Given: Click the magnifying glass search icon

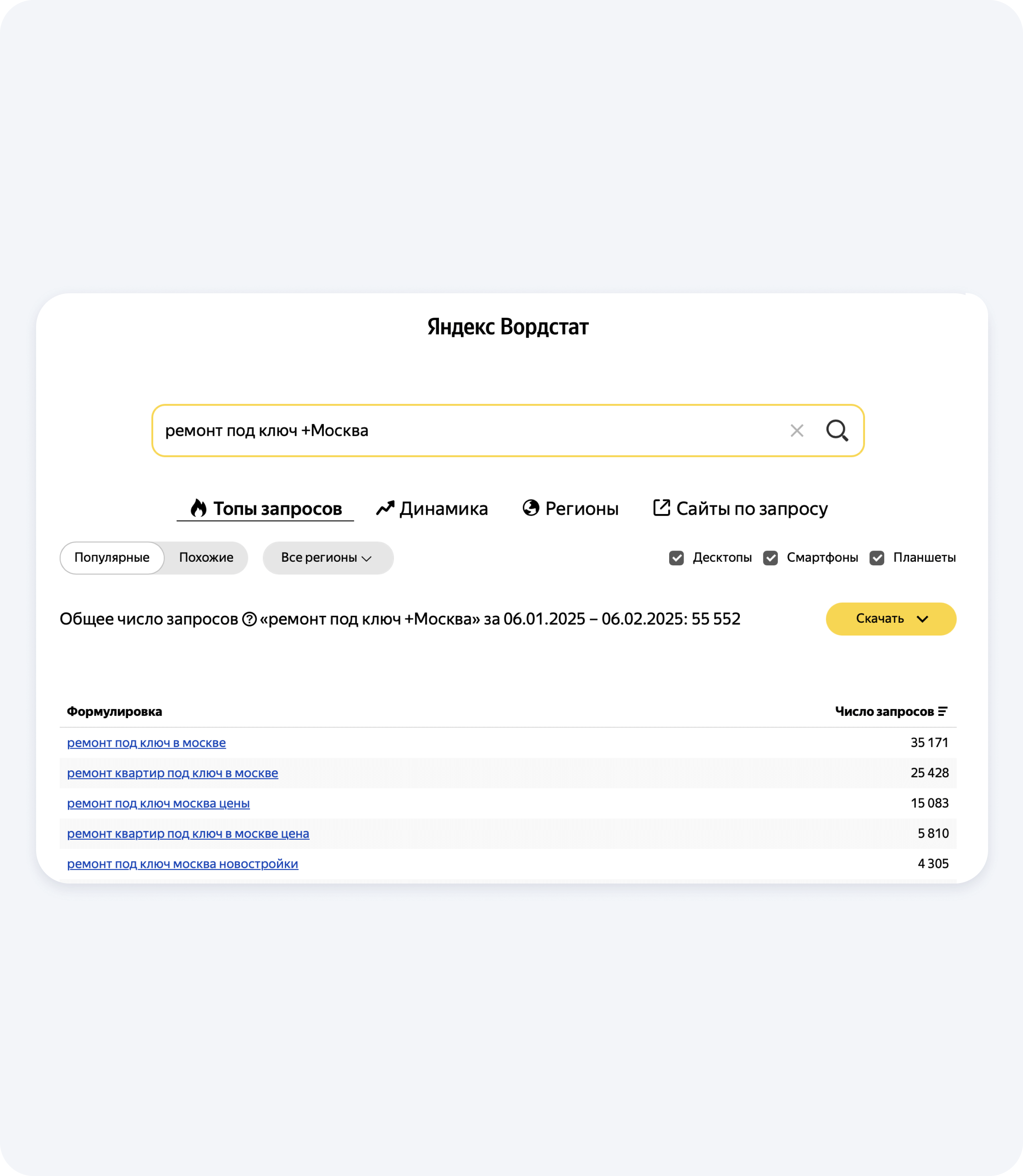Looking at the screenshot, I should pyautogui.click(x=837, y=431).
